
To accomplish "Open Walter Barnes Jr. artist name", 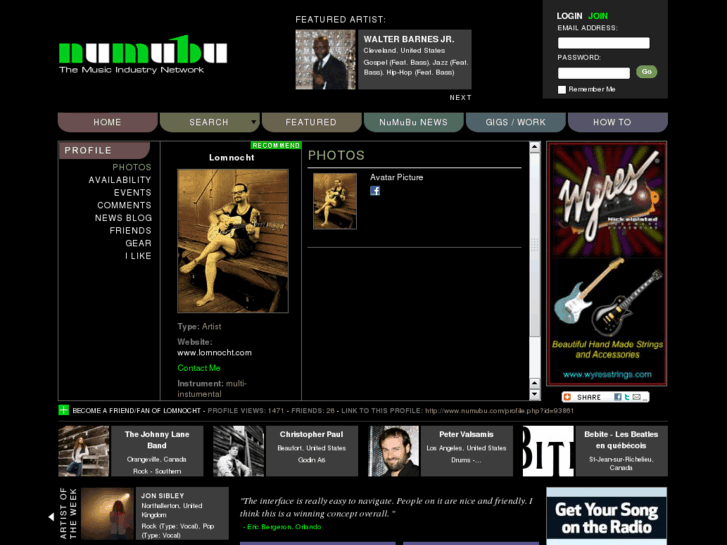I will pos(409,39).
